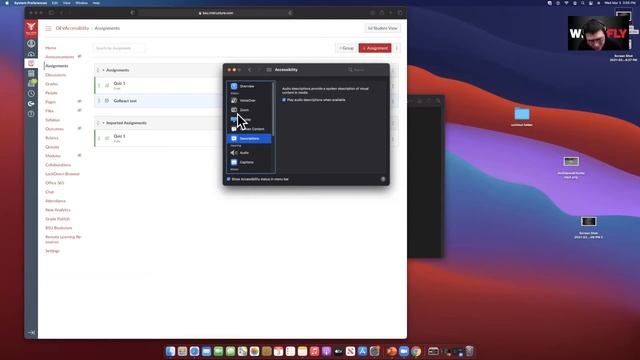The image size is (640, 360).
Task: Open the Modules link in course navigation
Action: coord(53,156)
